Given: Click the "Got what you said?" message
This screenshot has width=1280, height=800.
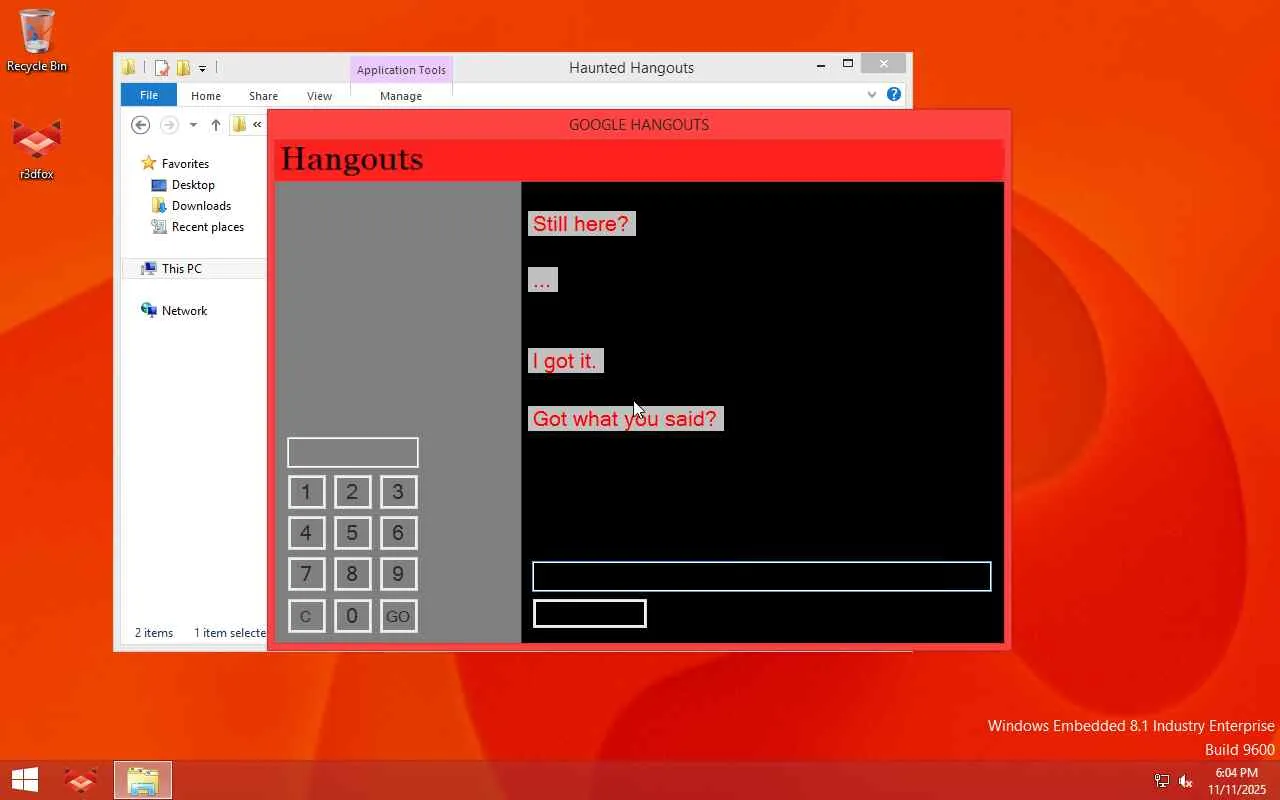Looking at the screenshot, I should (625, 419).
